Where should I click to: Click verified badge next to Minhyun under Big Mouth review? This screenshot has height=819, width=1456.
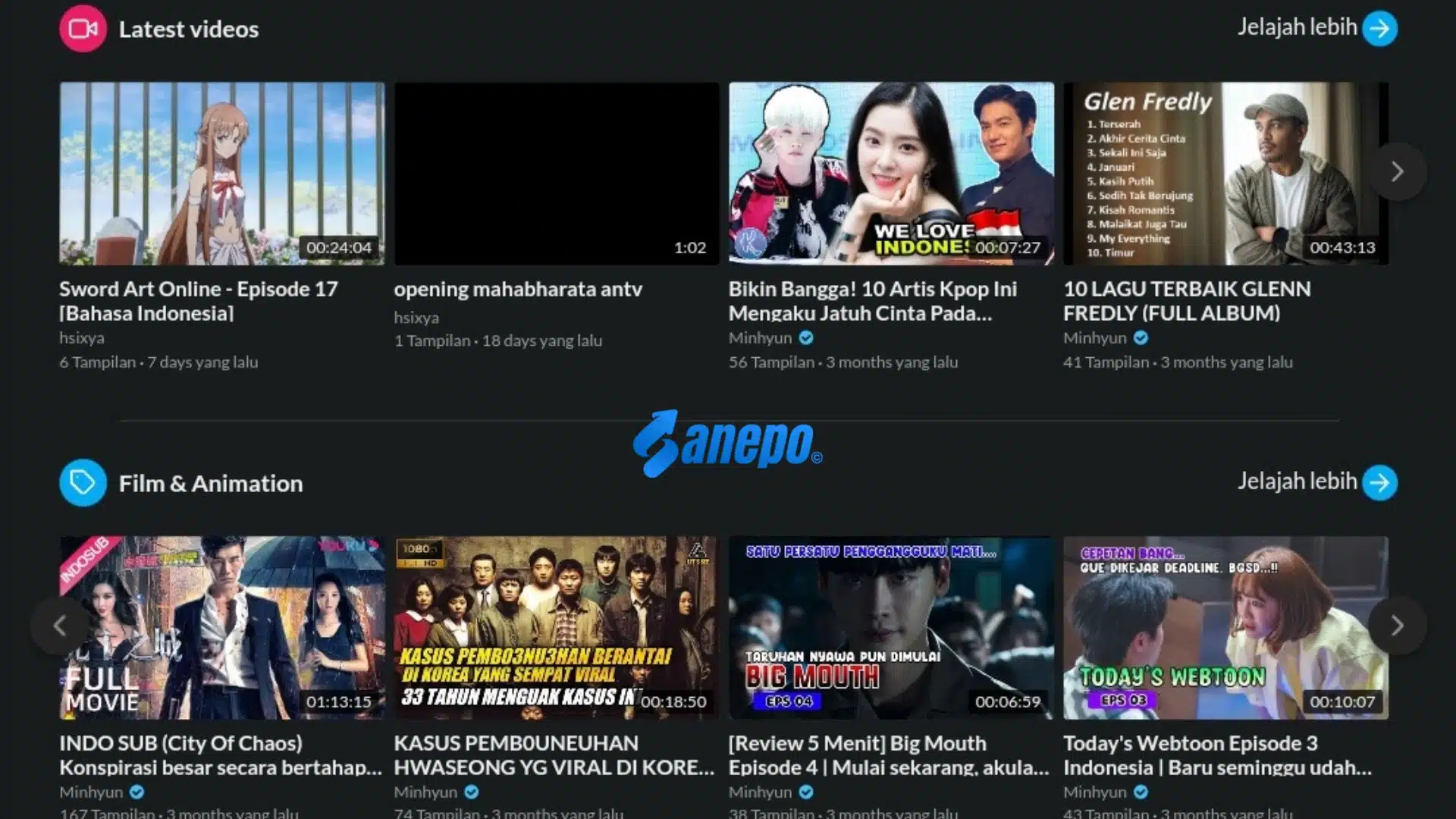[806, 792]
